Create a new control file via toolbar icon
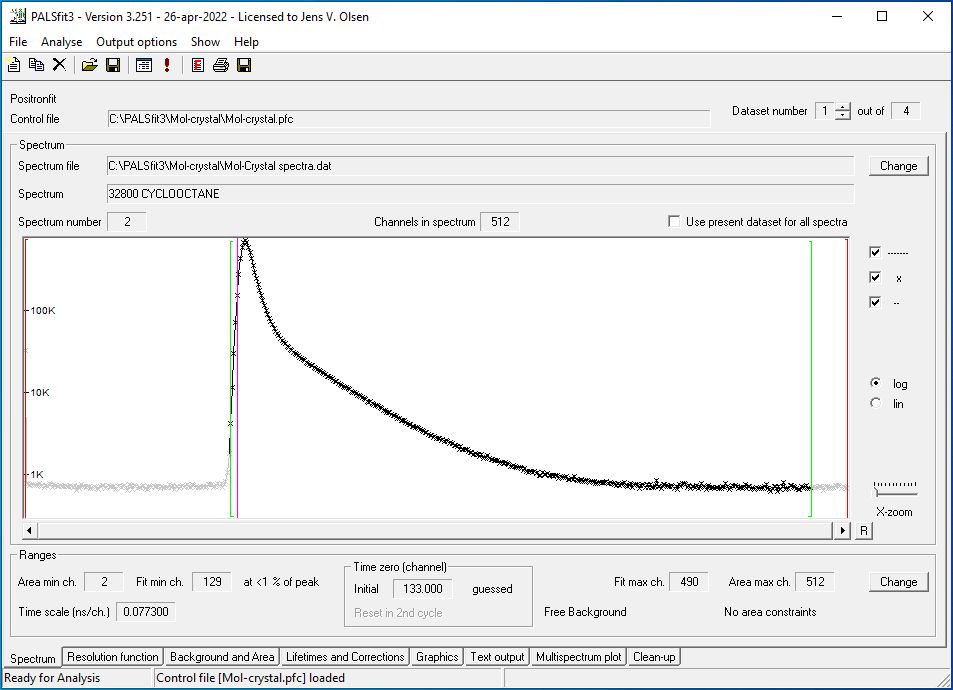953x690 pixels. point(13,64)
